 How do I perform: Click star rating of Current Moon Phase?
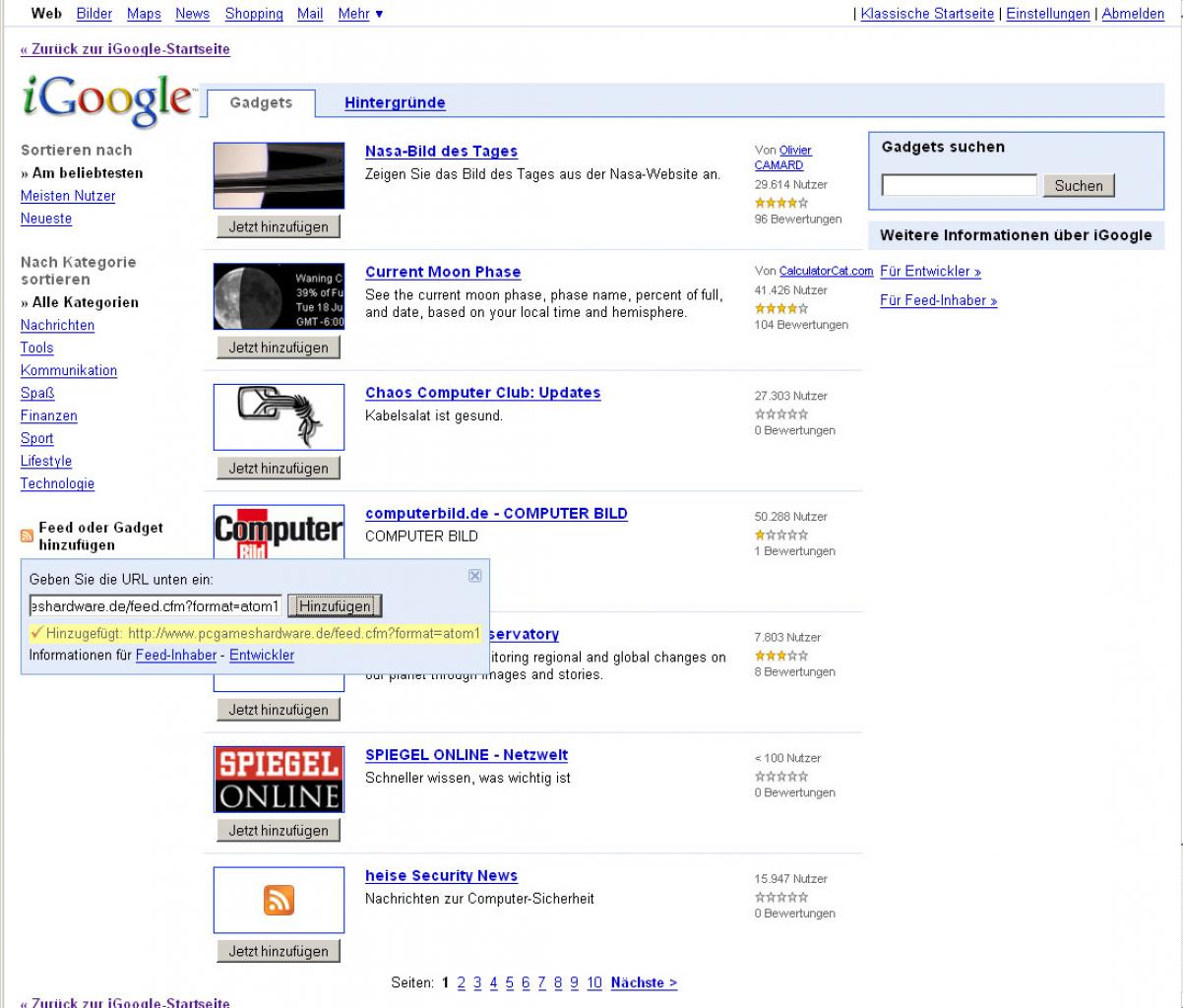781,308
